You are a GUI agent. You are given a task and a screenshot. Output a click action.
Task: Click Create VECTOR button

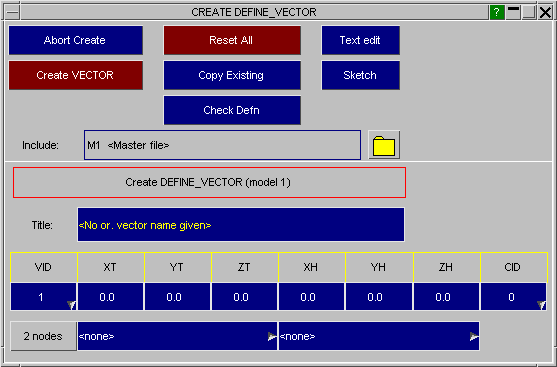pyautogui.click(x=76, y=75)
